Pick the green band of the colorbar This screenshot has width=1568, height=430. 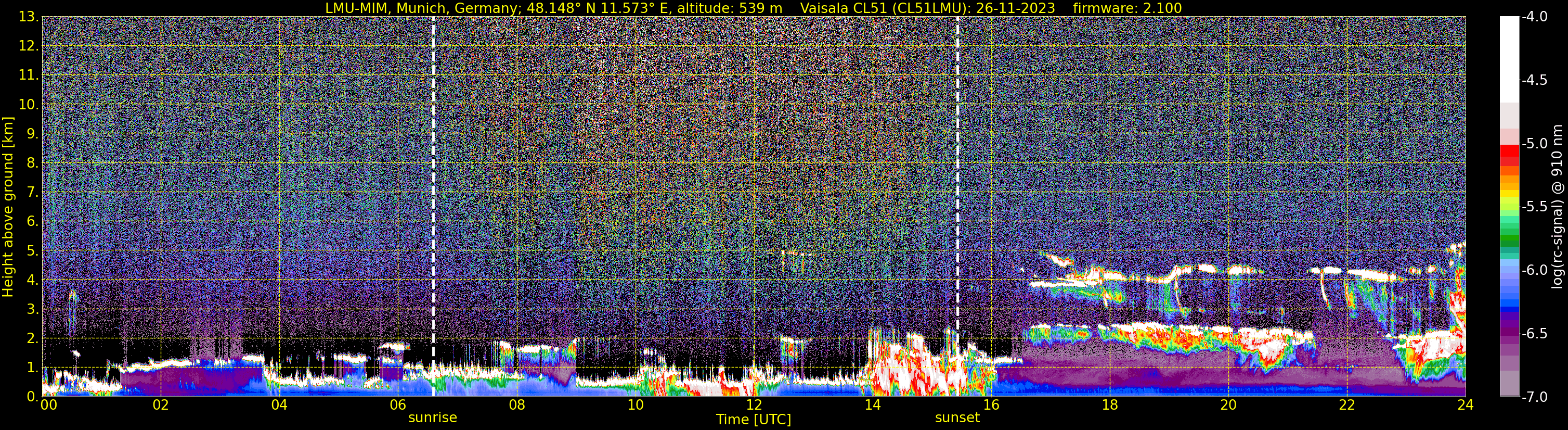tap(1510, 236)
